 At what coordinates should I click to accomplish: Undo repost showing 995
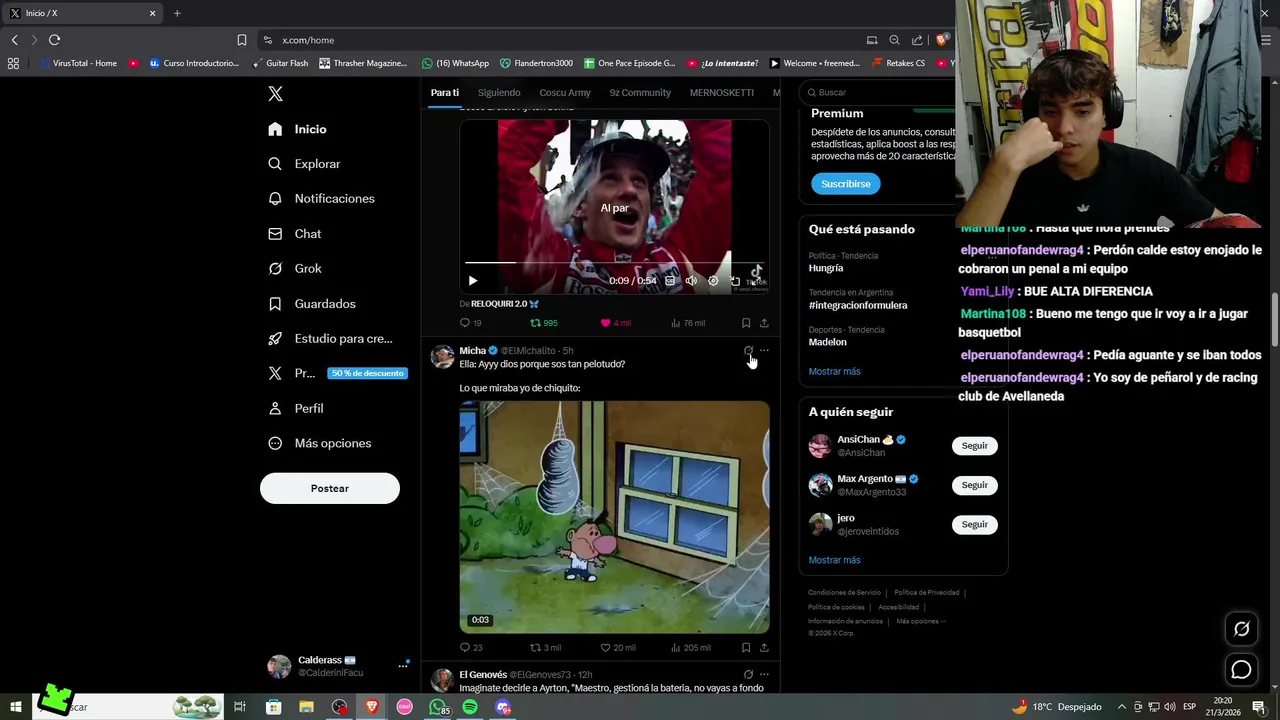coord(544,323)
